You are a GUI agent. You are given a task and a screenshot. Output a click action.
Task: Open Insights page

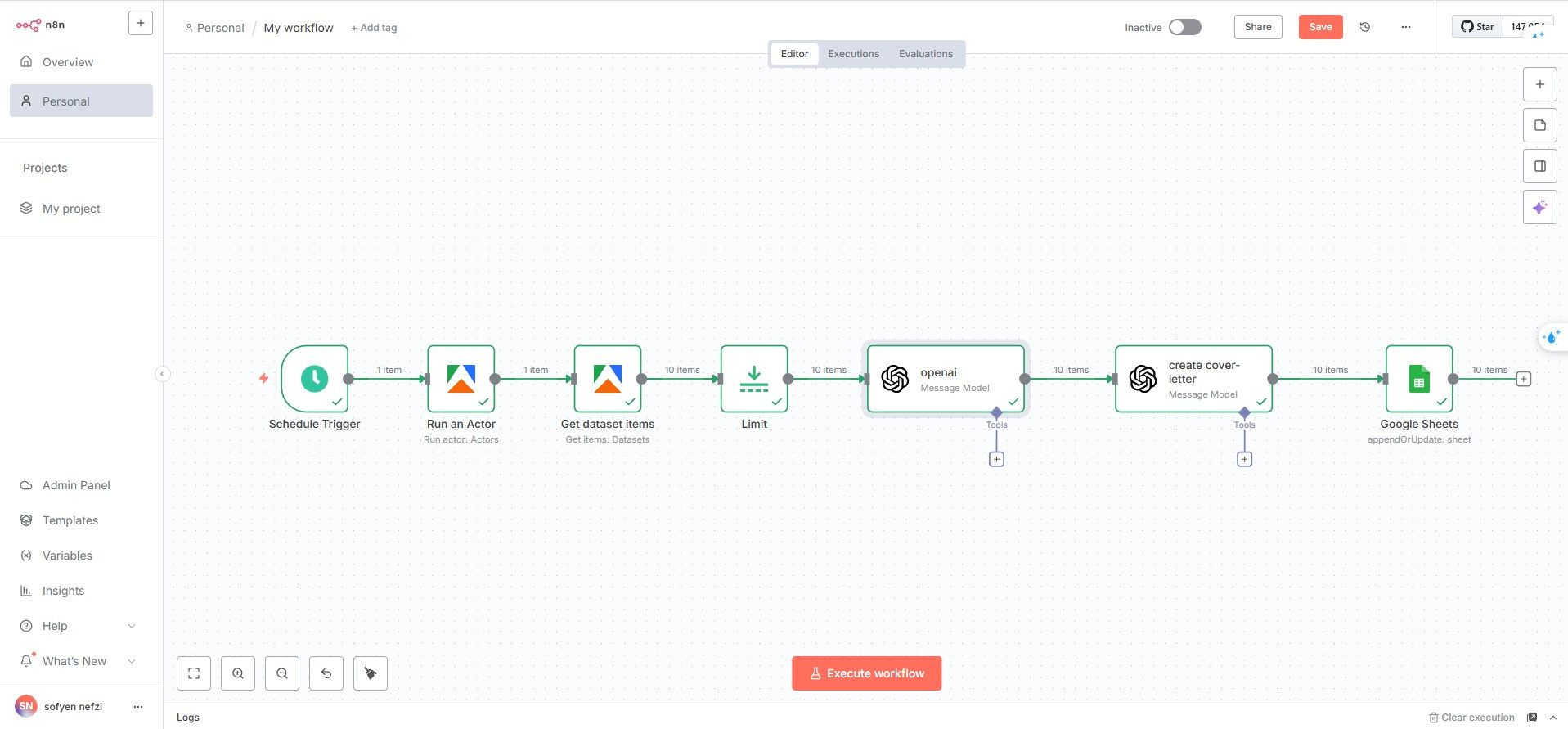click(x=81, y=591)
